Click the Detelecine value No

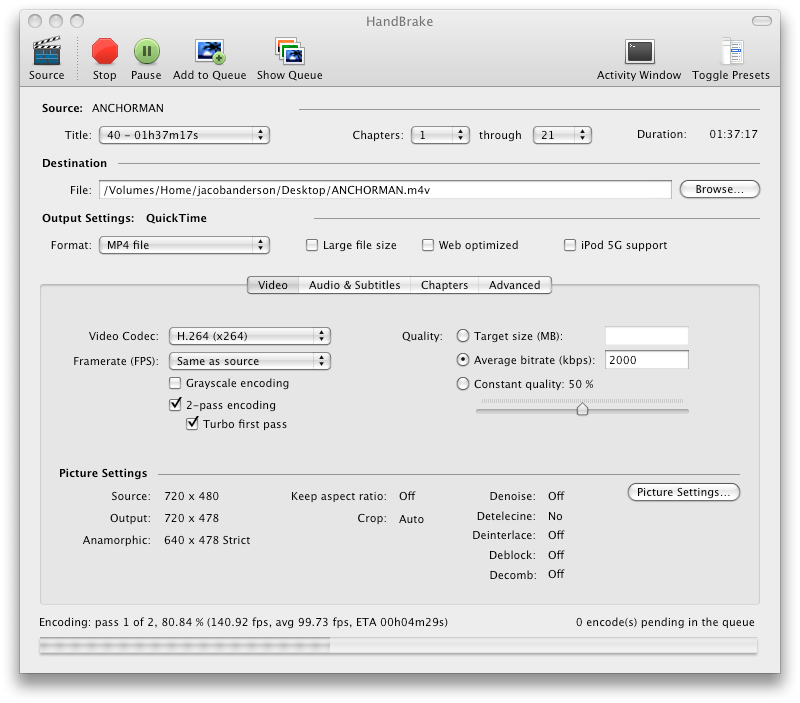pyautogui.click(x=555, y=516)
